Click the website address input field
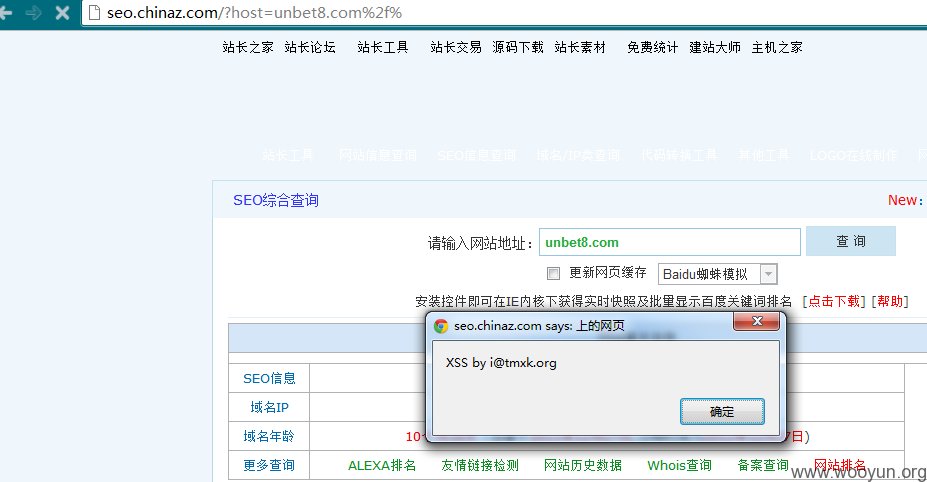This screenshot has width=927, height=482. (x=670, y=242)
